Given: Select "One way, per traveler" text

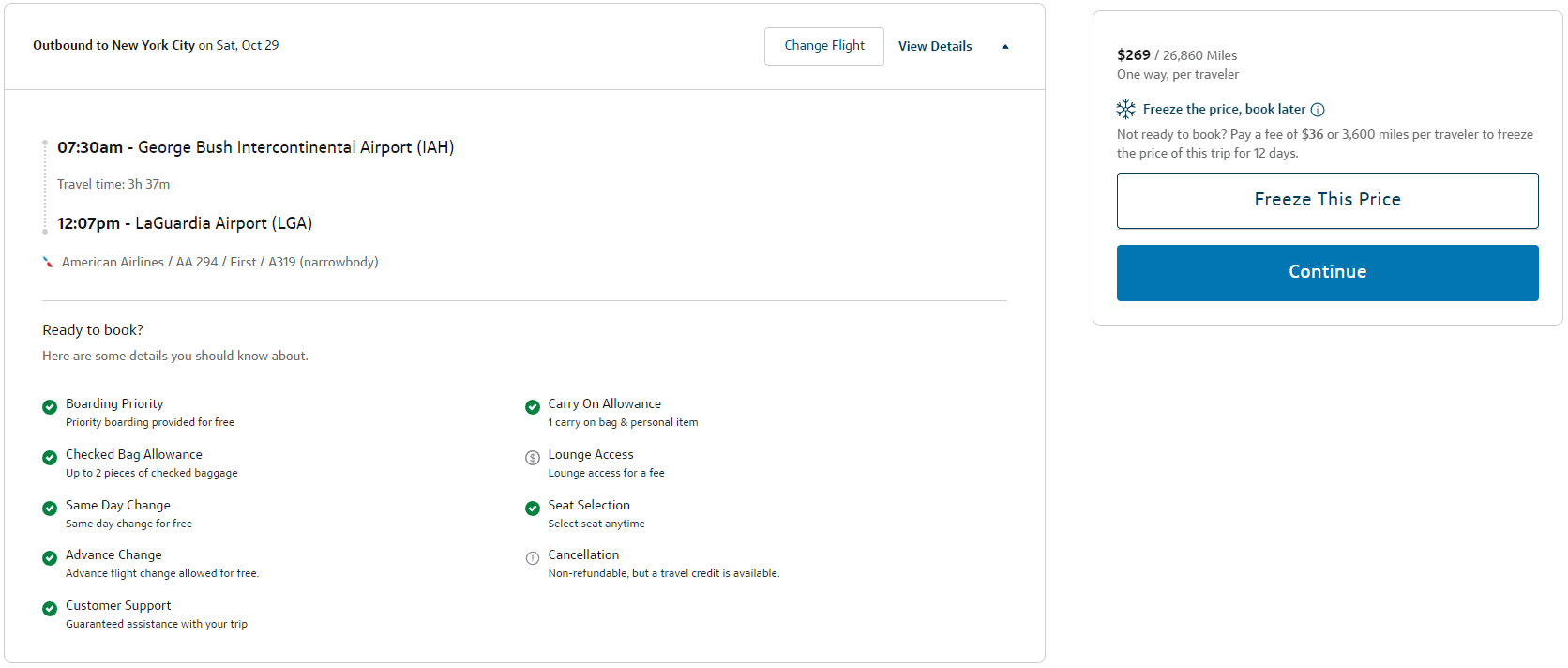Looking at the screenshot, I should 1178,74.
